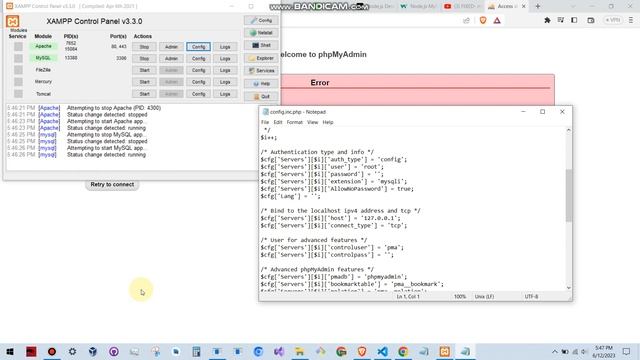Open Chrome from the taskbar

pyautogui.click(x=403, y=351)
